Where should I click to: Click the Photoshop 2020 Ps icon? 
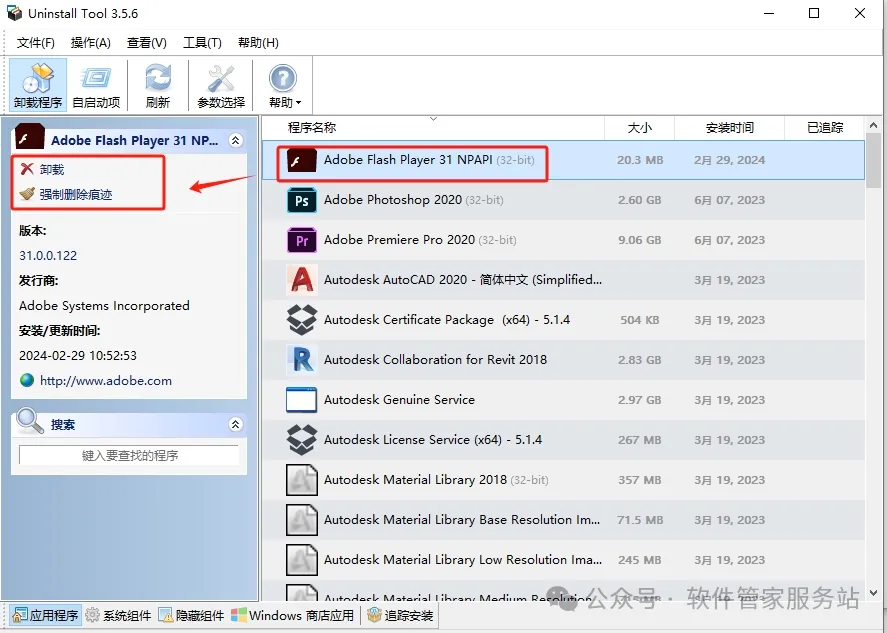[x=302, y=200]
